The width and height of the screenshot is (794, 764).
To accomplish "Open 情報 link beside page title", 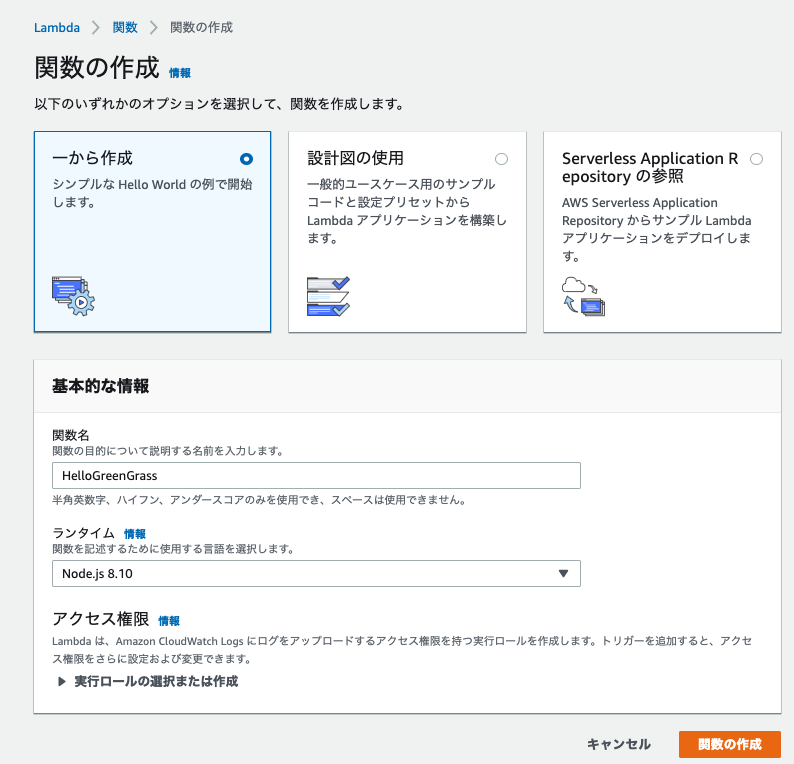I will (x=180, y=73).
